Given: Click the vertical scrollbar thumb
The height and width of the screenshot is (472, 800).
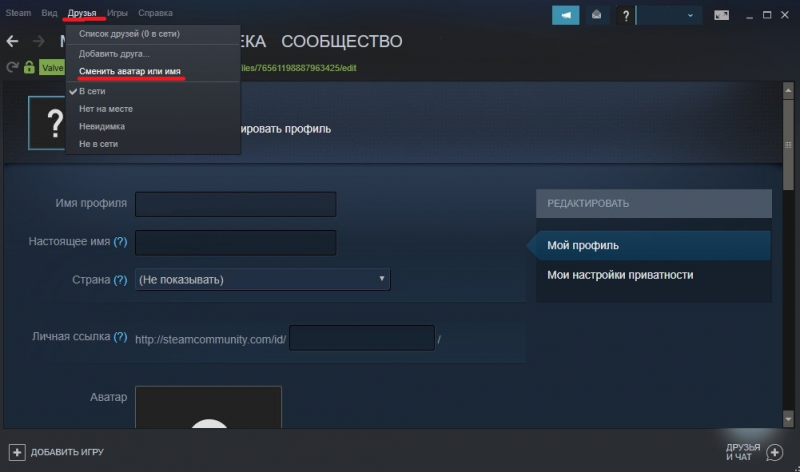Looking at the screenshot, I should click(x=788, y=144).
